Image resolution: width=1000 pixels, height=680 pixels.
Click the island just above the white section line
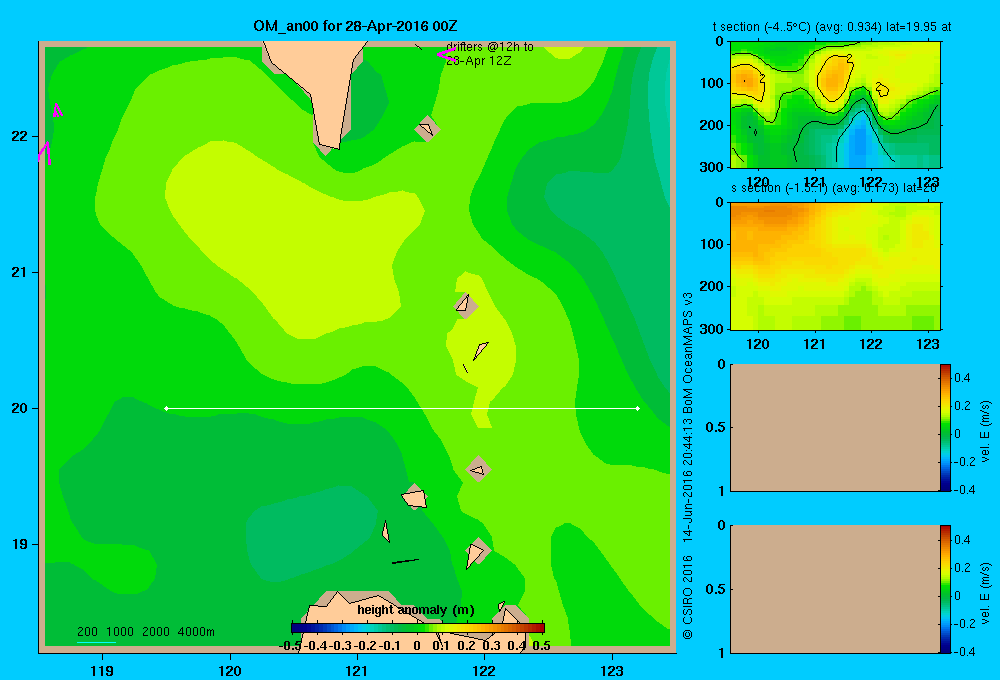tap(480, 351)
